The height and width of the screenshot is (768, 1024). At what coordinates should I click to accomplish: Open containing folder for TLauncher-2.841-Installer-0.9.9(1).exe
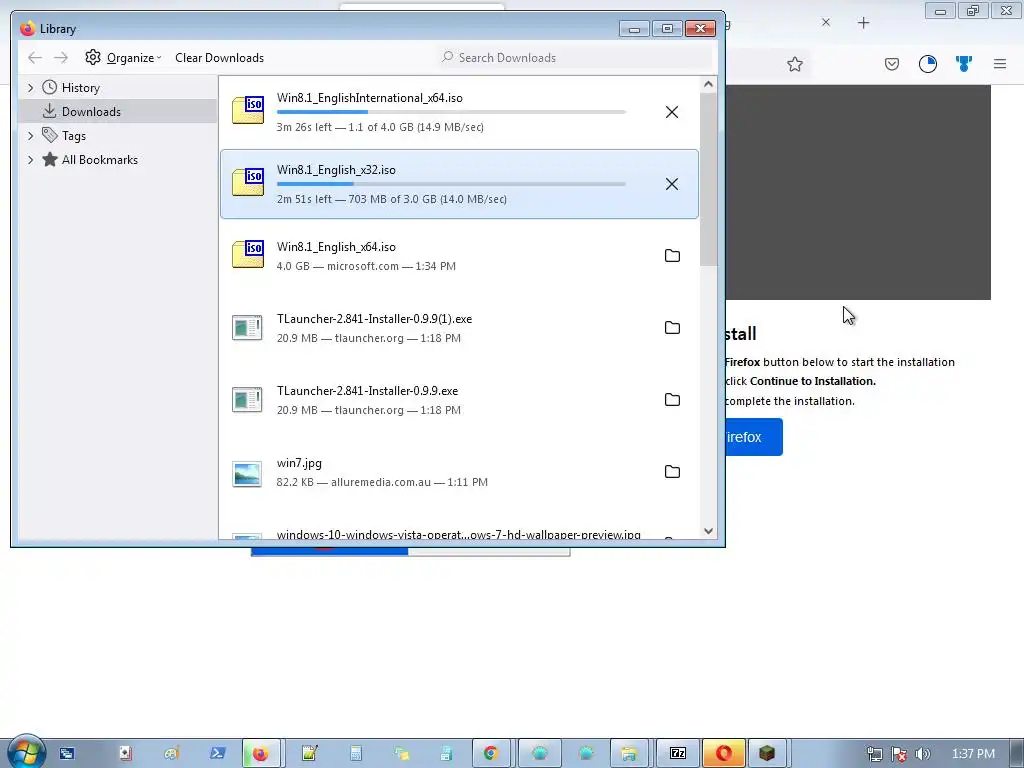point(672,328)
